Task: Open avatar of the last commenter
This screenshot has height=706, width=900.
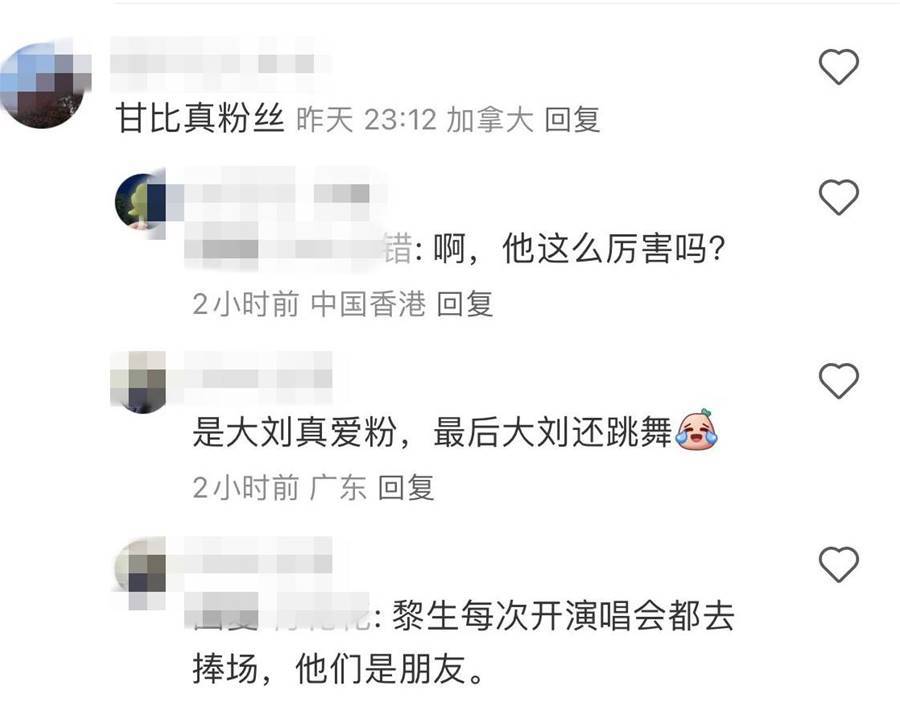Action: click(141, 568)
